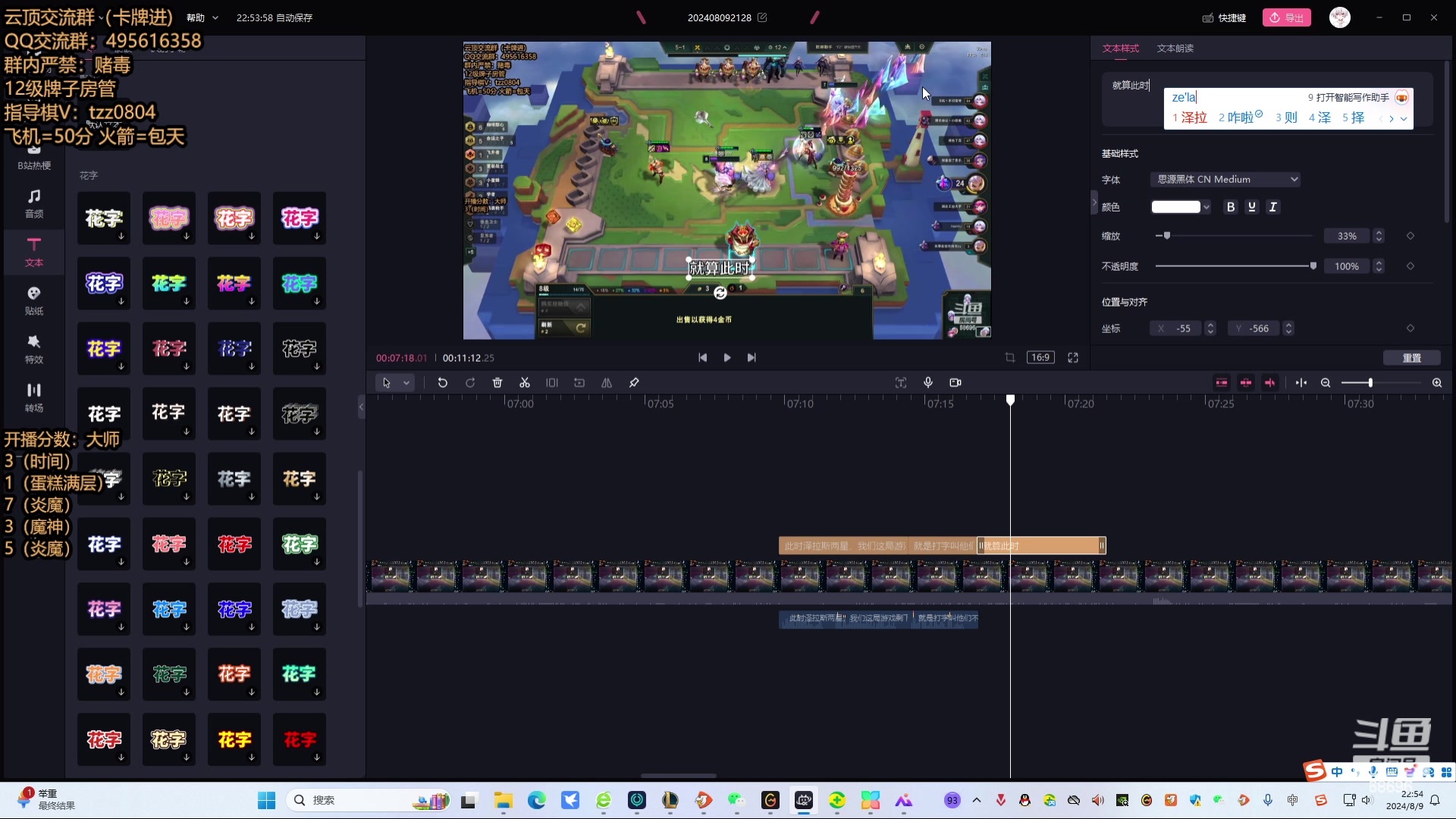The height and width of the screenshot is (819, 1456).
Task: Choose IME candidate 3 则
Action: pyautogui.click(x=1286, y=118)
